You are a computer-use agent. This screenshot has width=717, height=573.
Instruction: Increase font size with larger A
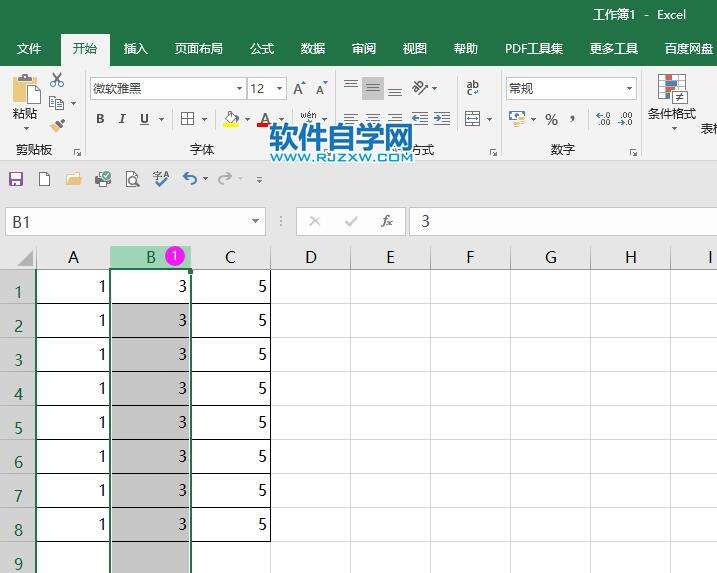click(x=299, y=88)
